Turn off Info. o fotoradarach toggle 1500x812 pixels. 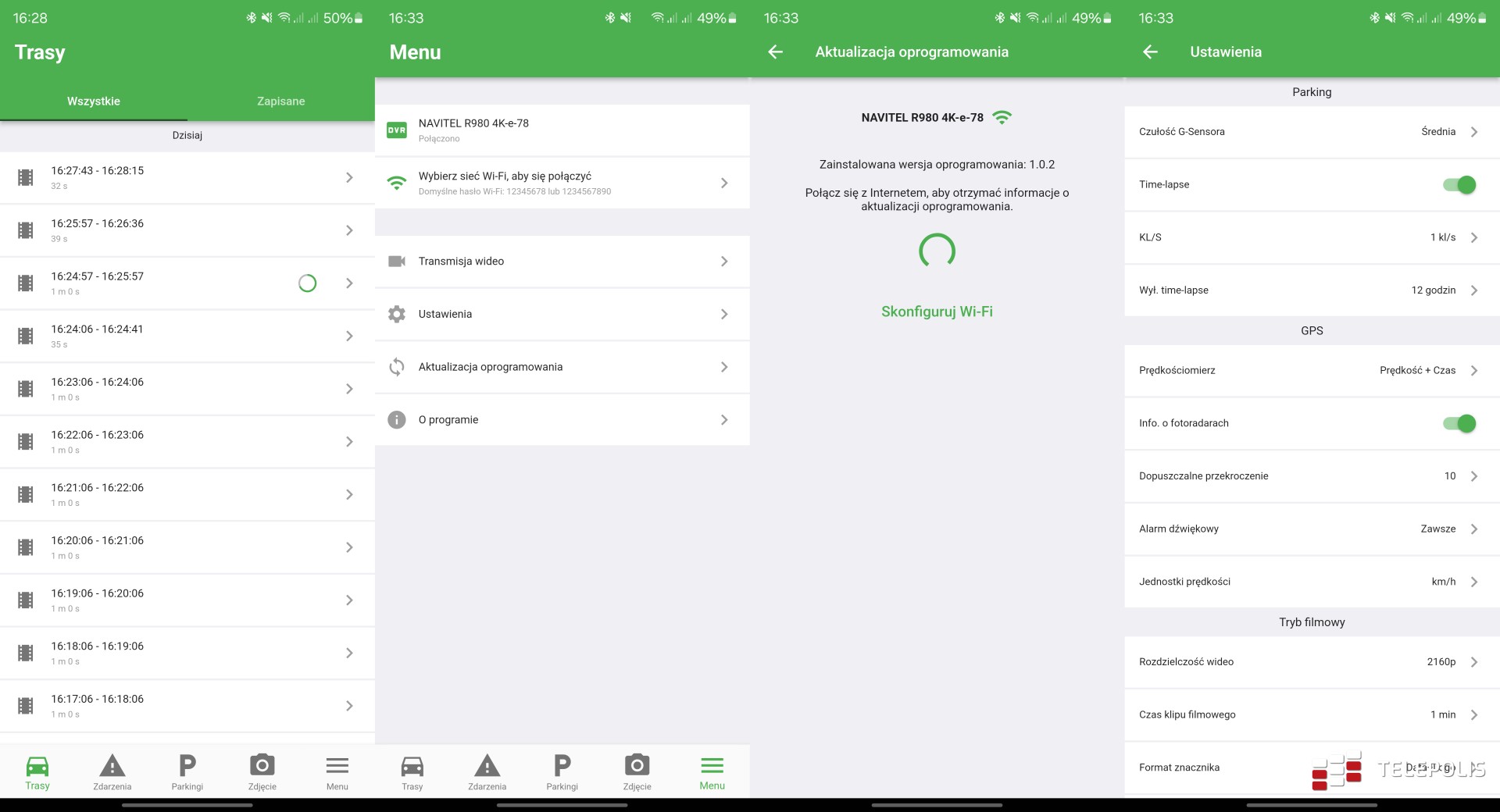1459,423
